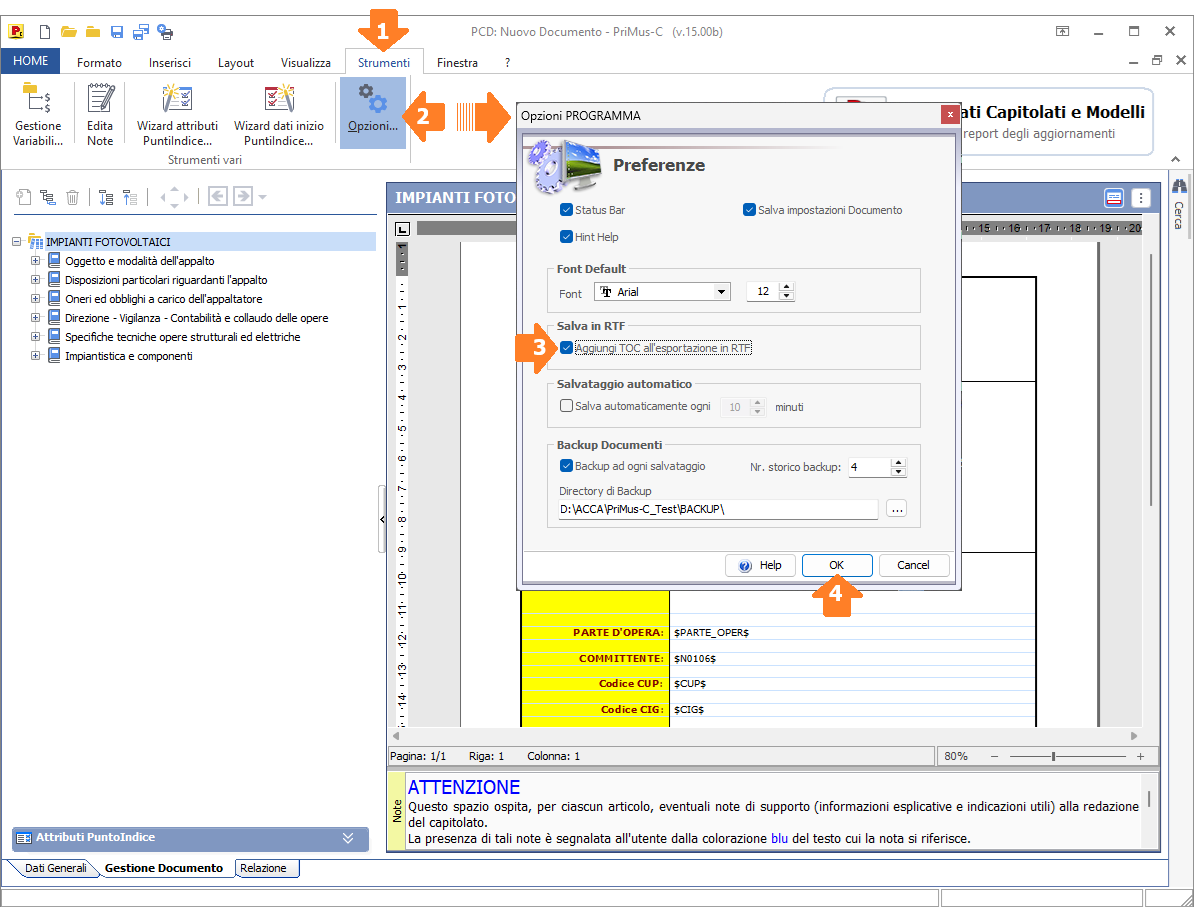Collapse IMPIANTI FOTOVOLTAICI tree root

point(16,241)
